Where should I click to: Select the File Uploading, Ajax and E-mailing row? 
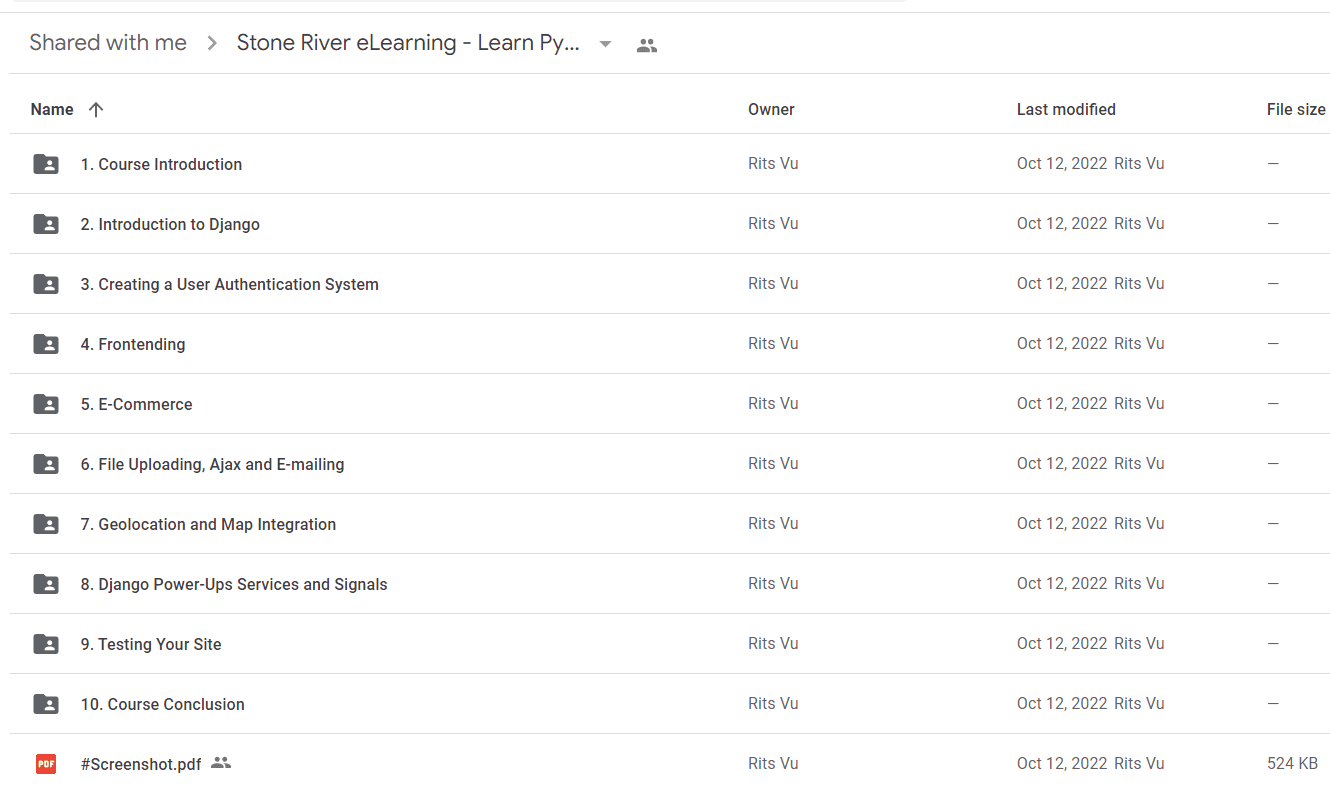(x=669, y=464)
